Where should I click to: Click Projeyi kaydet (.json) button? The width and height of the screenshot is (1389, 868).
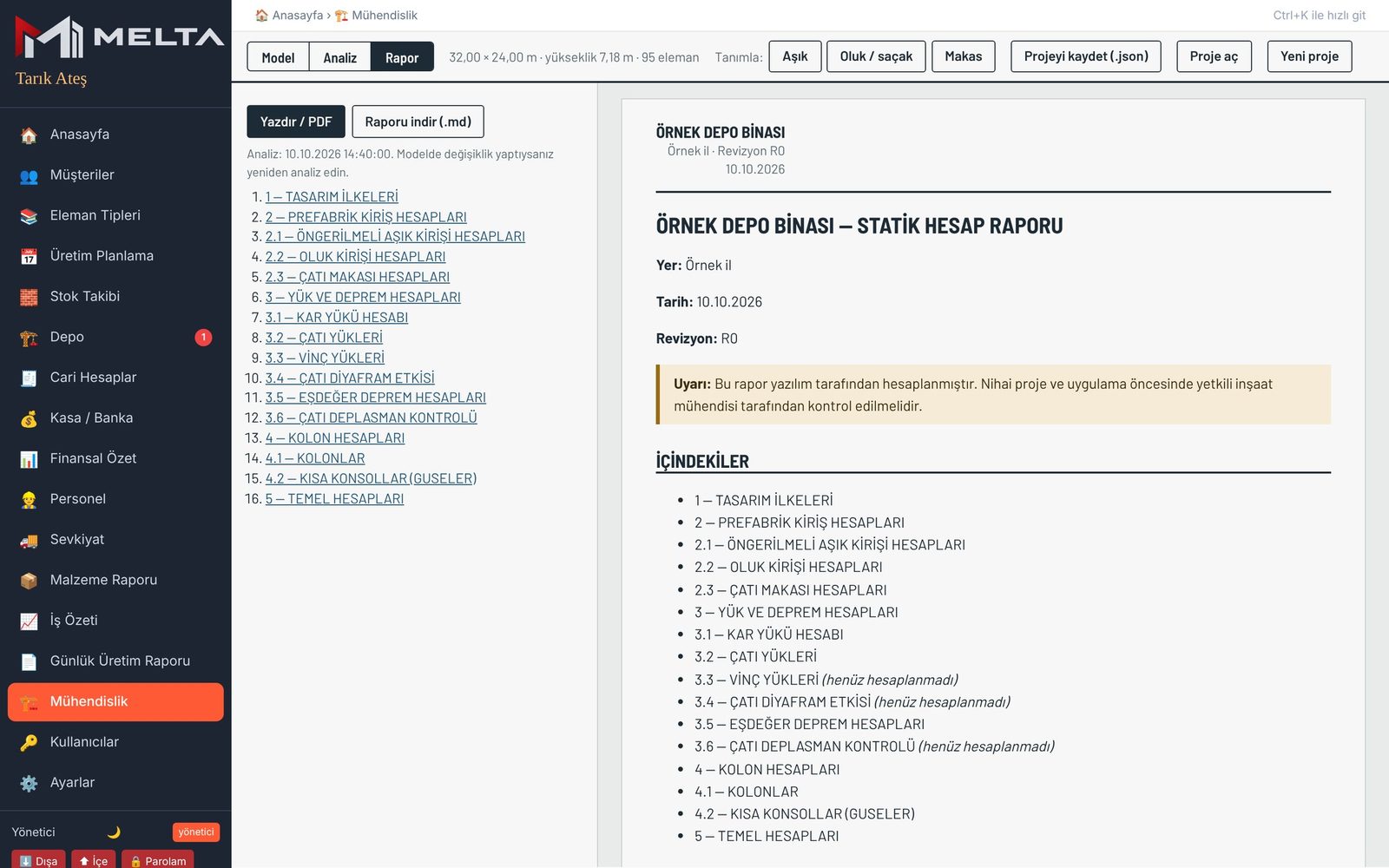tap(1086, 56)
